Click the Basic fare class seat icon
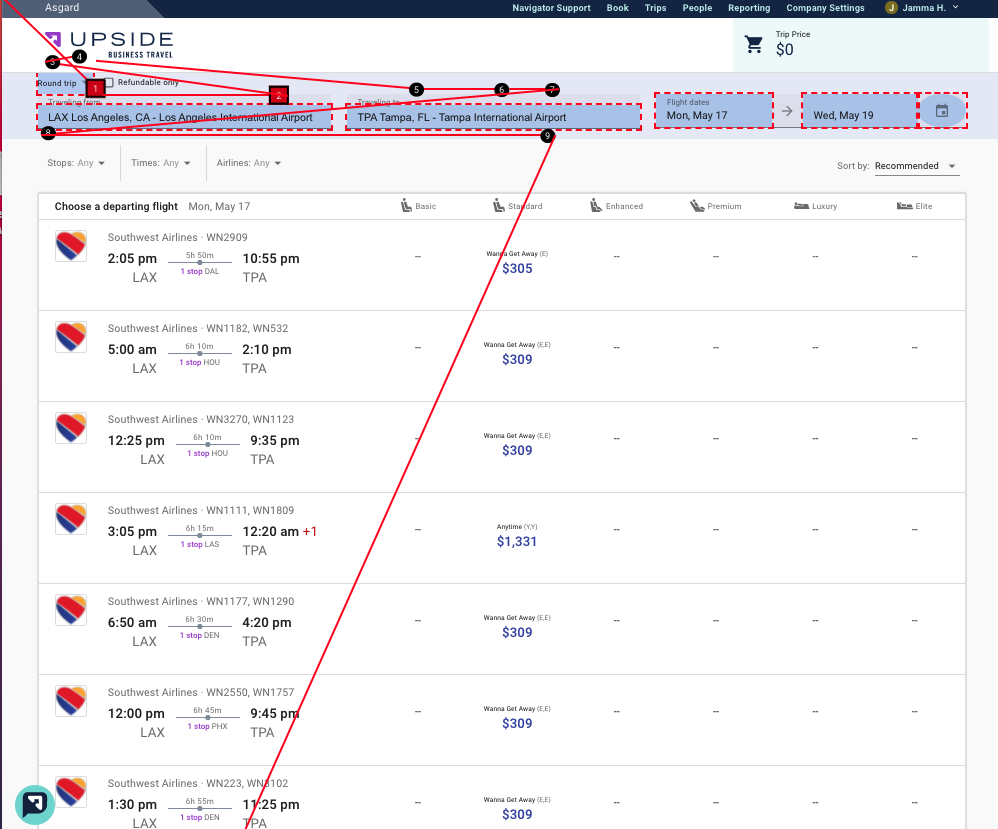The width and height of the screenshot is (998, 829). (x=406, y=206)
